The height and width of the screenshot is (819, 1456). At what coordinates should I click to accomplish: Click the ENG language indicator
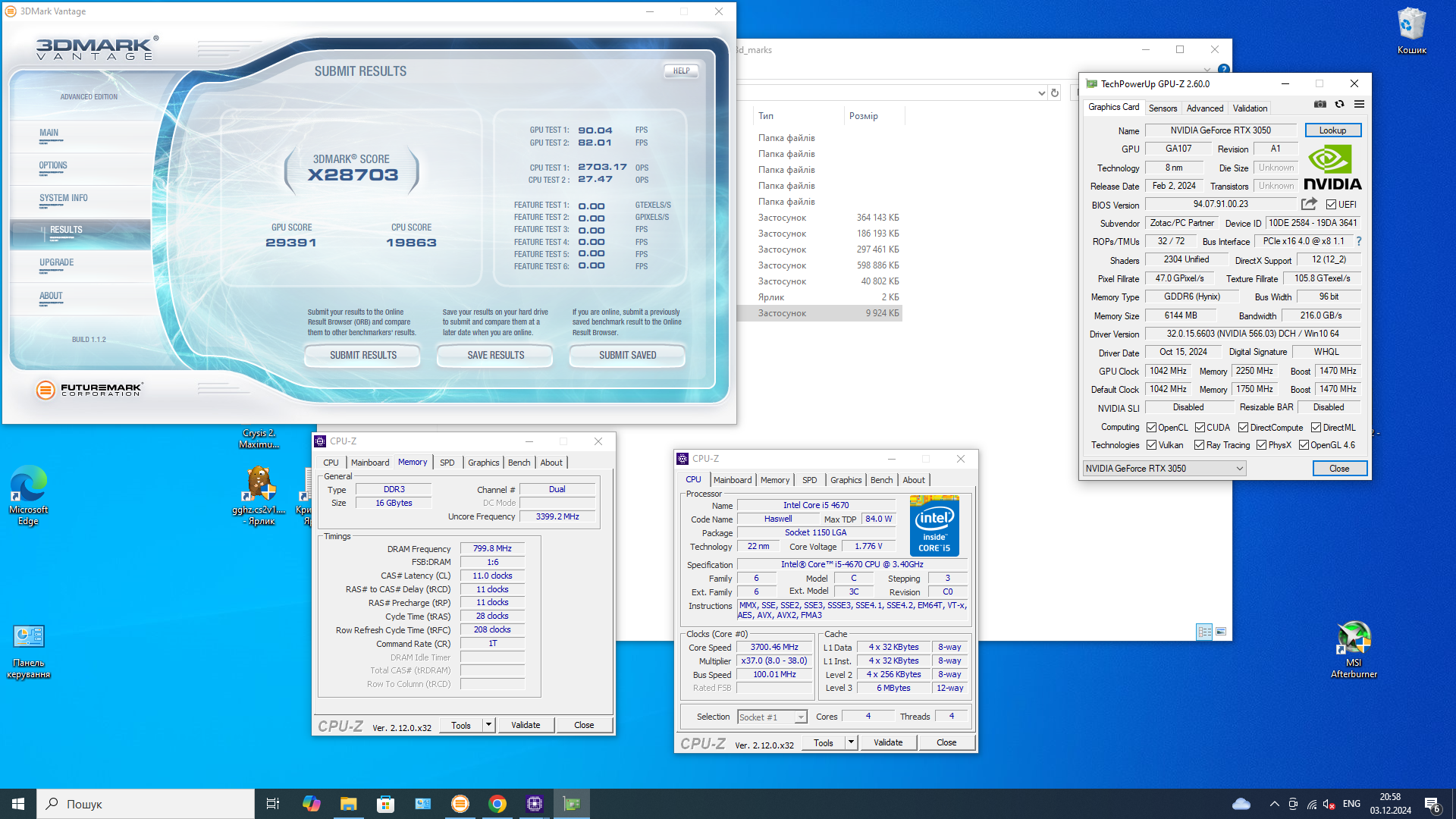(x=1351, y=804)
